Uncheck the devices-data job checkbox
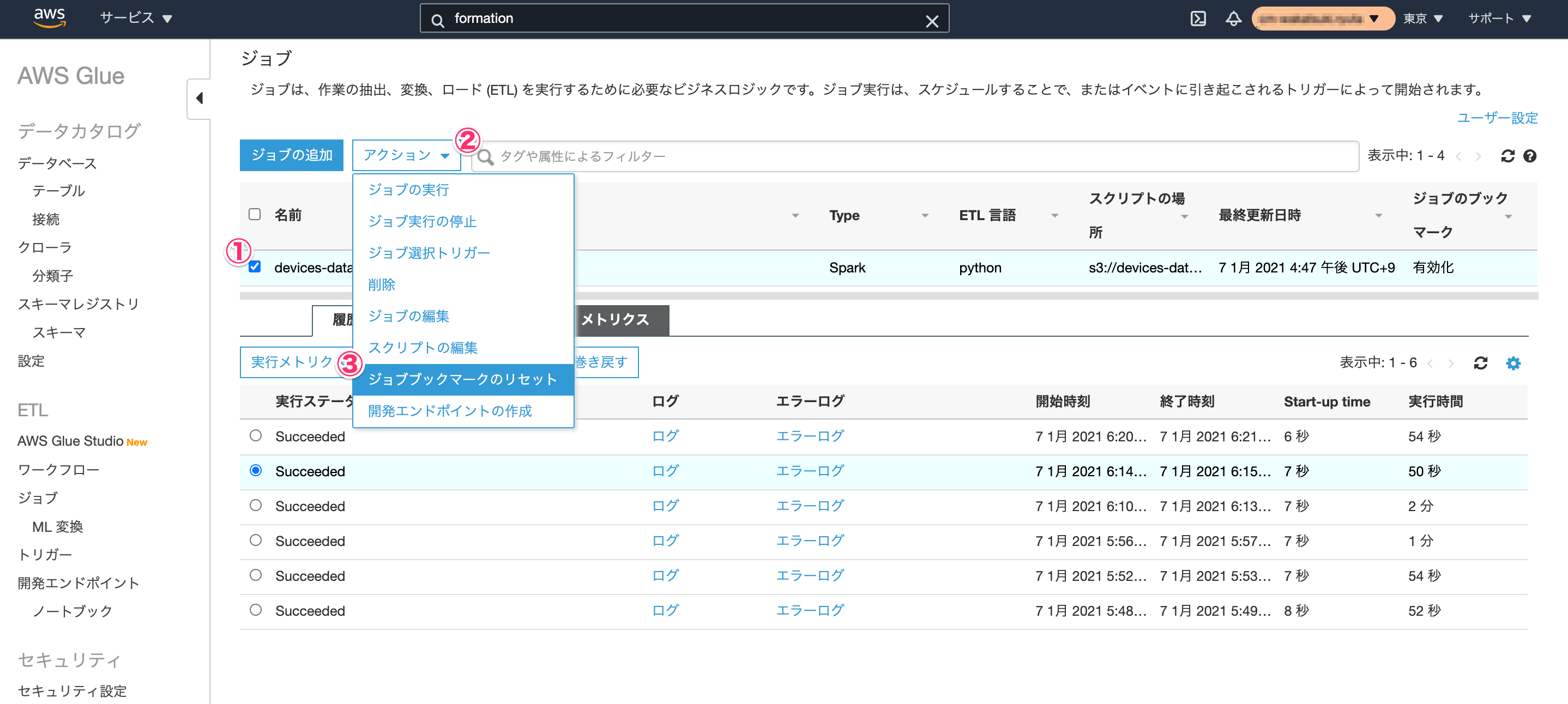Viewport: 1568px width, 704px height. coord(255,266)
